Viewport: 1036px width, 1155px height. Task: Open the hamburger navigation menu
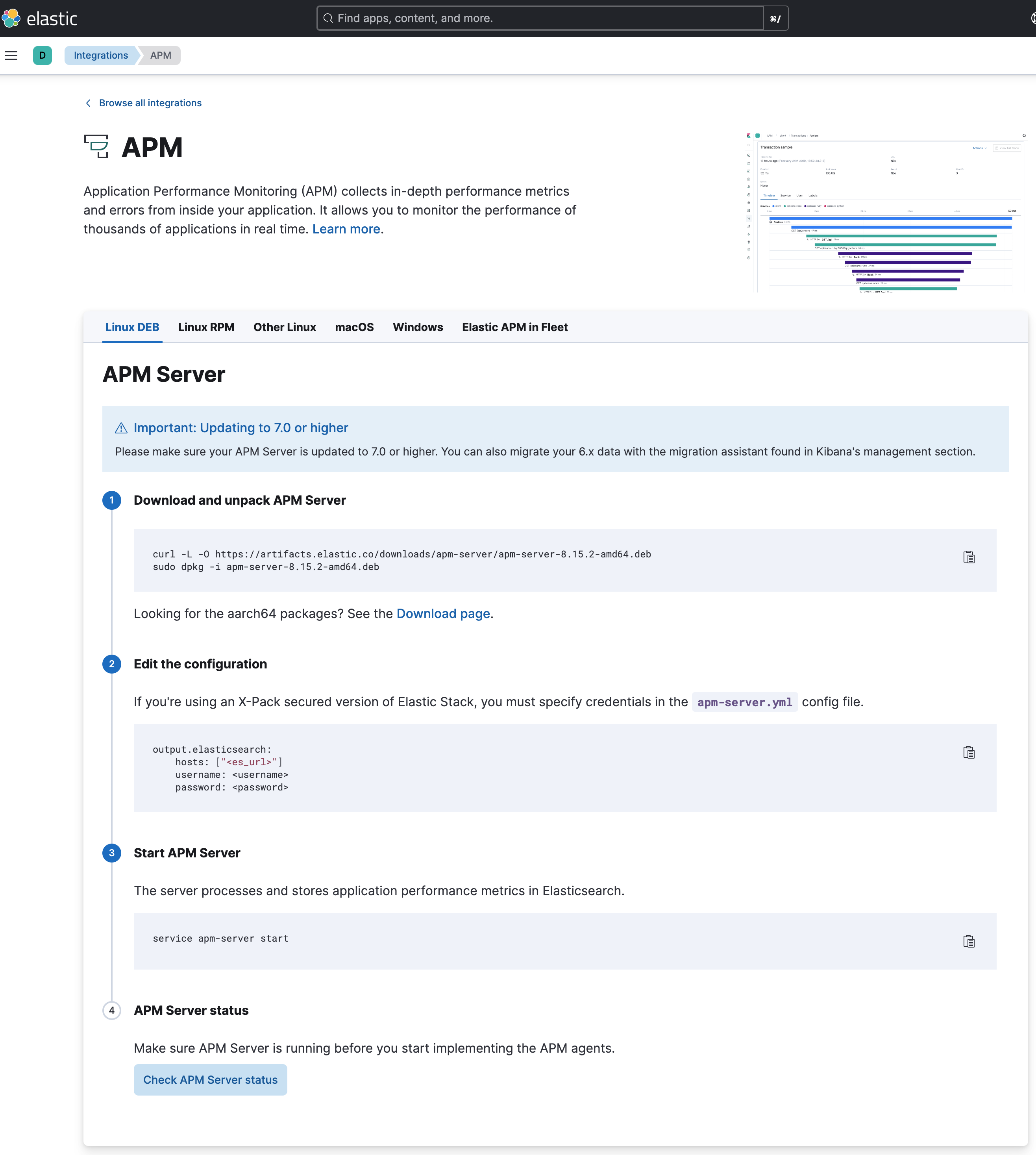pos(11,55)
